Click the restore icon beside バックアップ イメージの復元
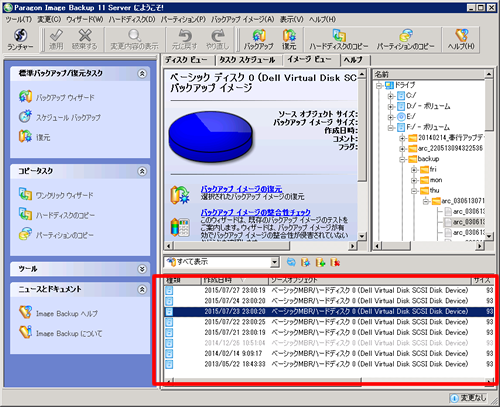The height and width of the screenshot is (407, 500). pos(180,195)
